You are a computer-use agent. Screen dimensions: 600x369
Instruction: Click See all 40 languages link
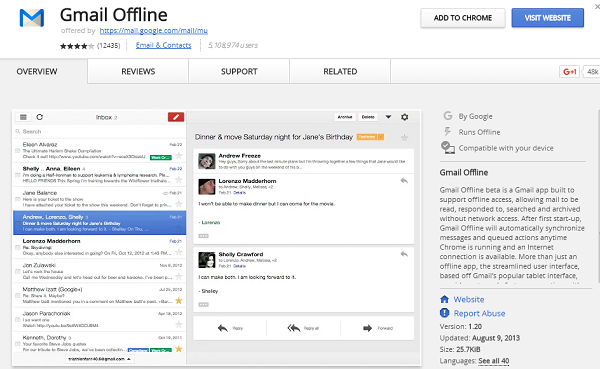494,361
